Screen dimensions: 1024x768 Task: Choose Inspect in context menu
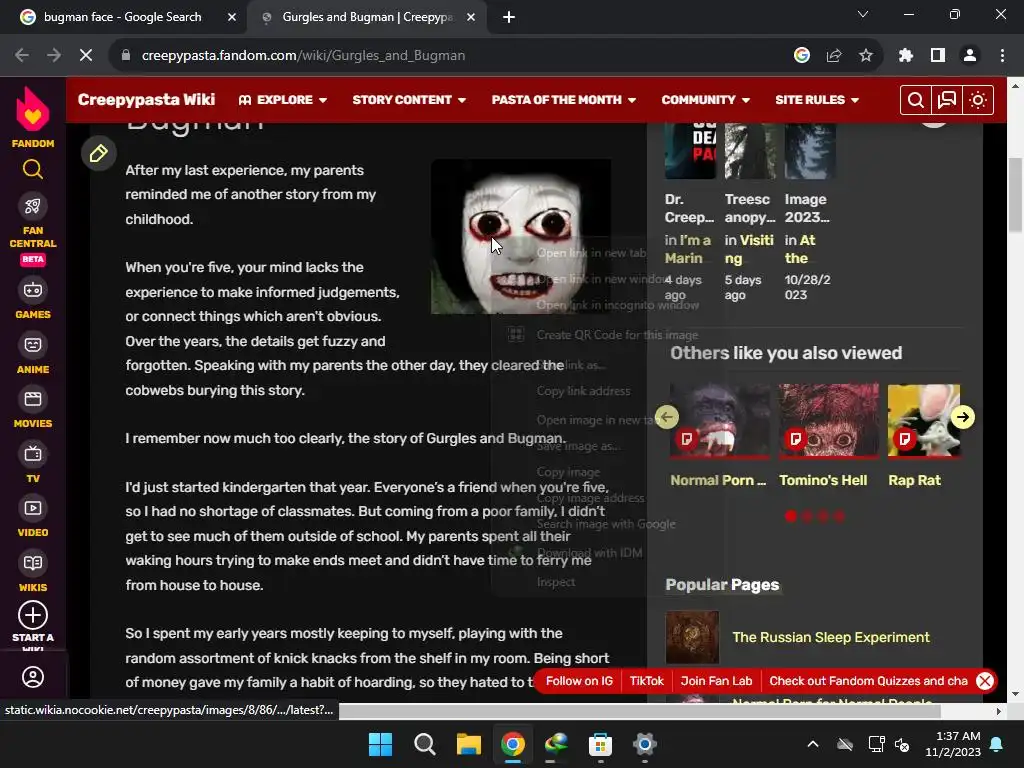(556, 581)
